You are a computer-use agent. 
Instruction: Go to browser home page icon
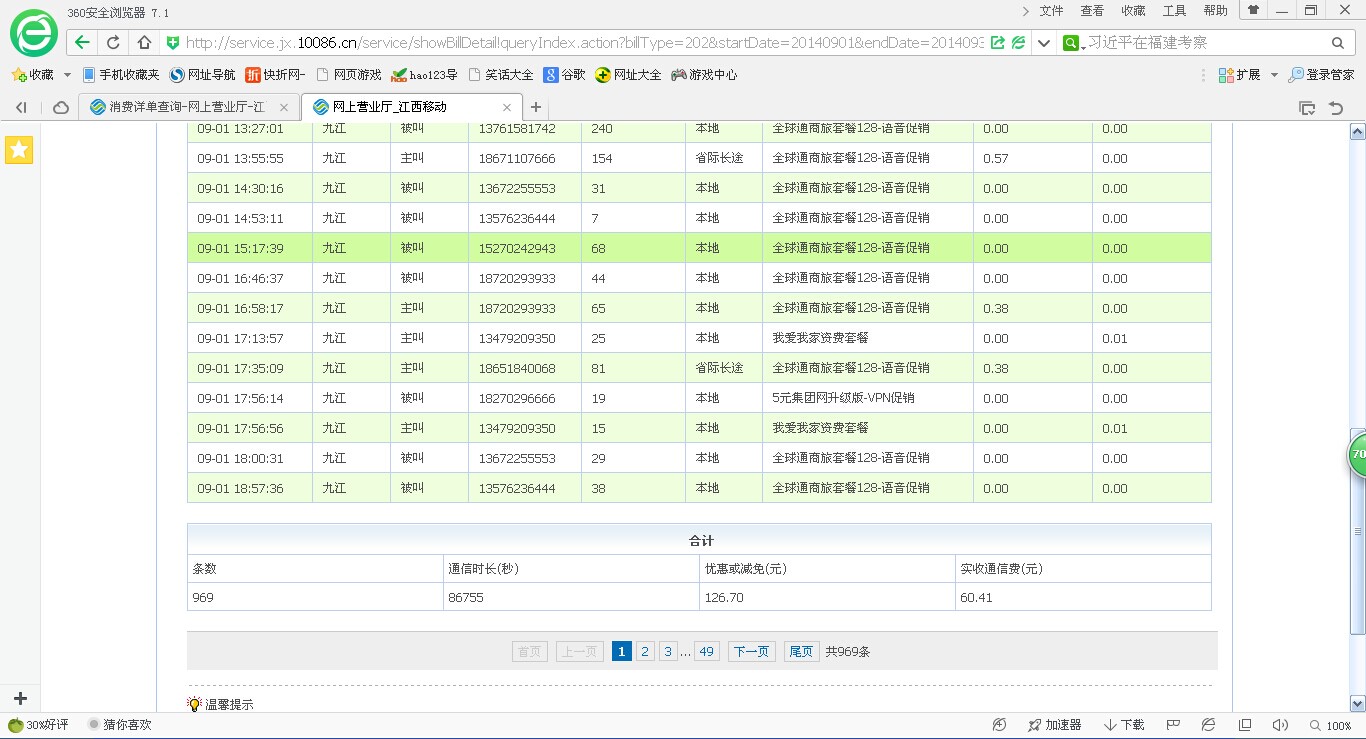[144, 42]
